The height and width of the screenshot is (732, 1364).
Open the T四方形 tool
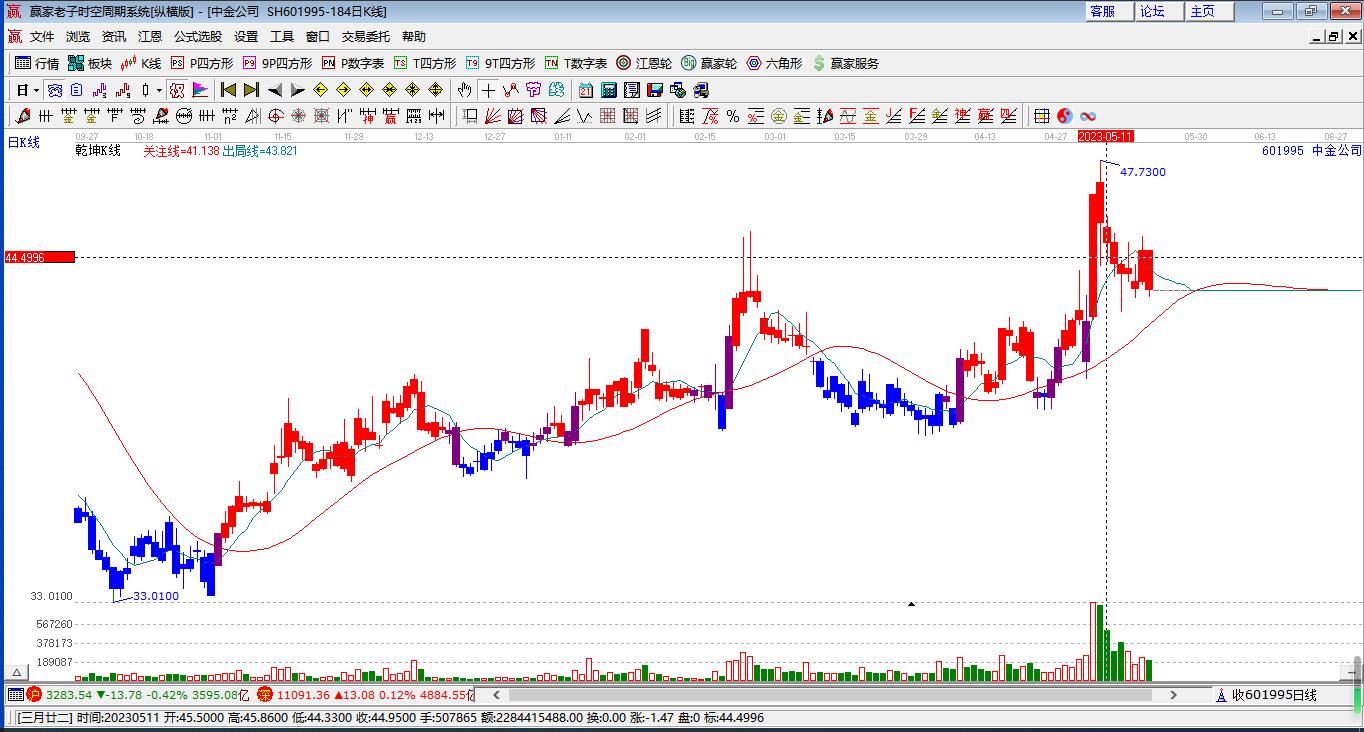pos(424,63)
